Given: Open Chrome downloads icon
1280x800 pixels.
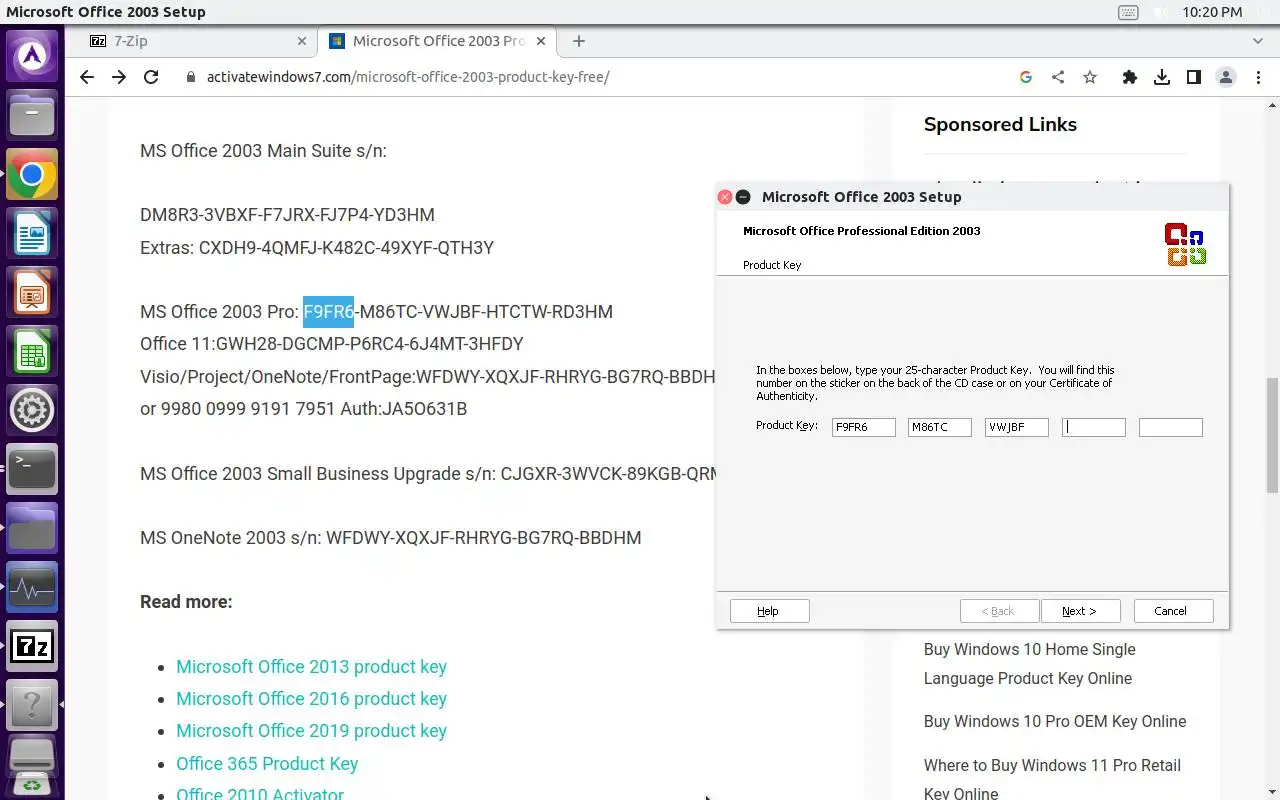Looking at the screenshot, I should [x=1162, y=77].
